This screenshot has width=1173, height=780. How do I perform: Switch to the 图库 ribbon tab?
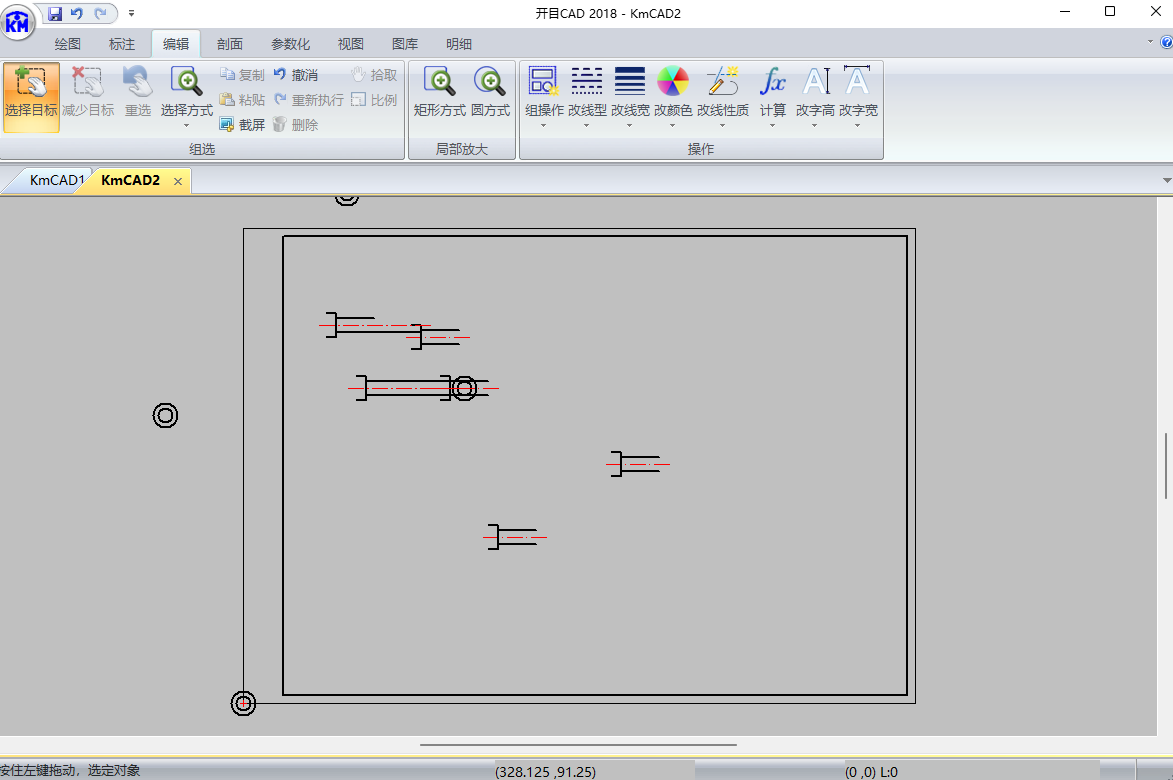pyautogui.click(x=405, y=44)
